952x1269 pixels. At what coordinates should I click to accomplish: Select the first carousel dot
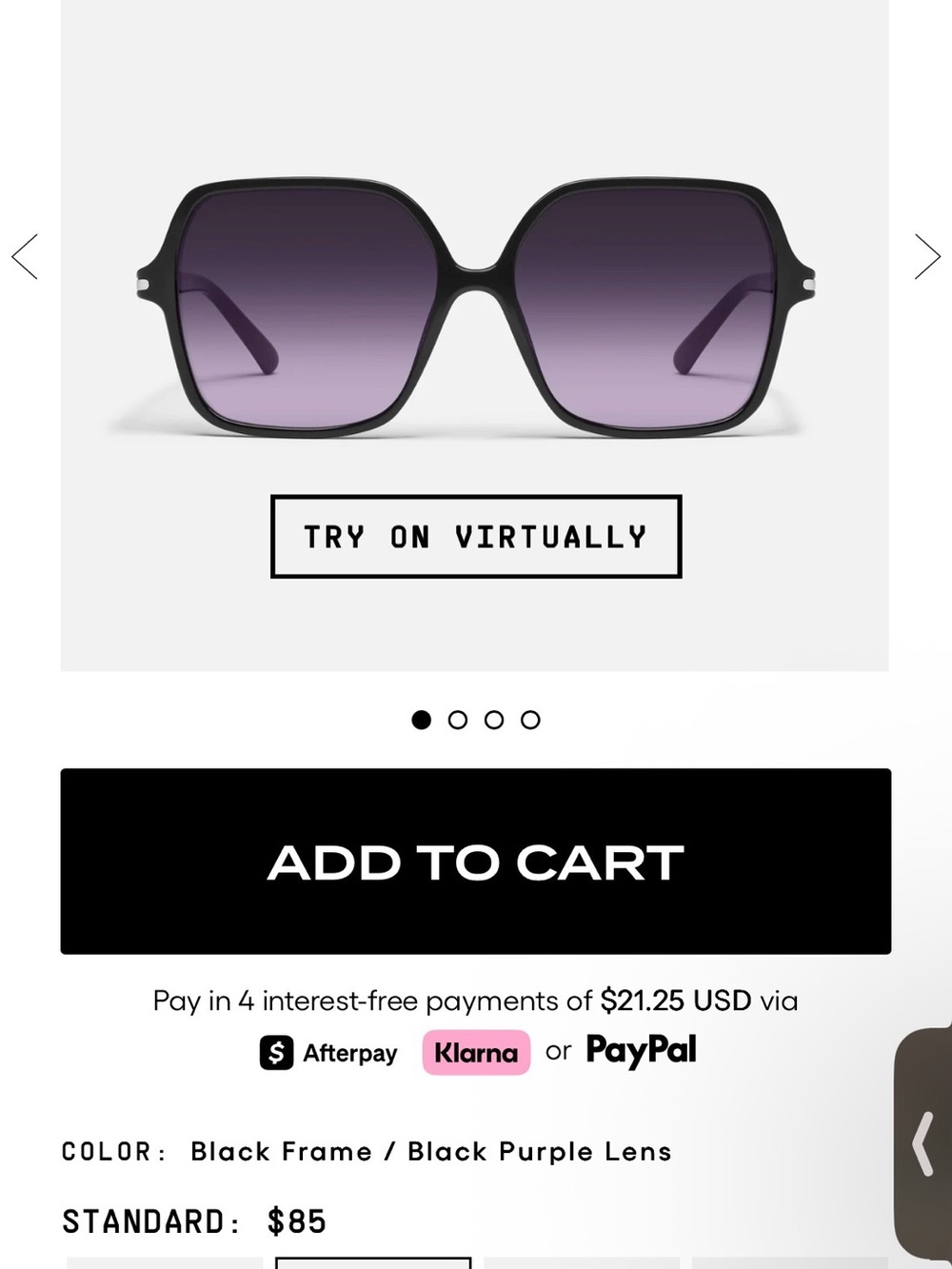421,720
